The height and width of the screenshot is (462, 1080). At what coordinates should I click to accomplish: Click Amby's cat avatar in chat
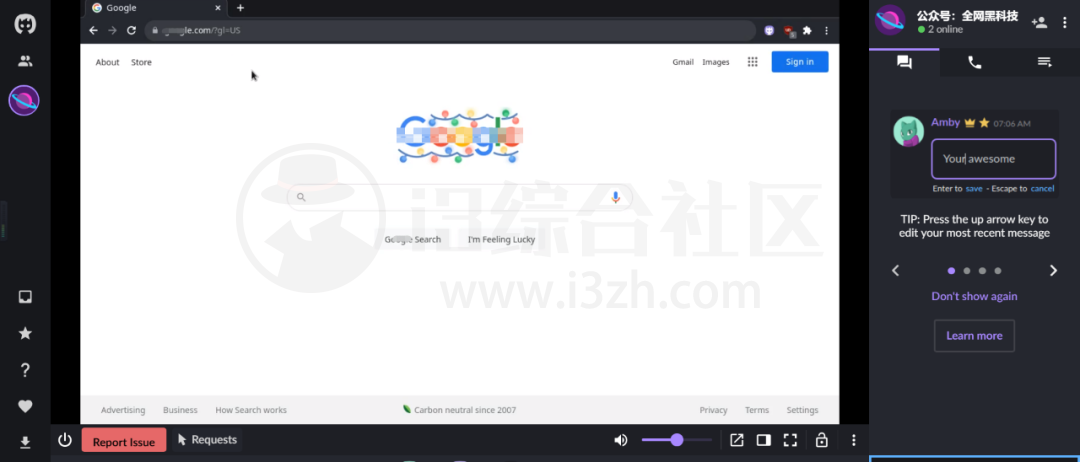pyautogui.click(x=908, y=132)
